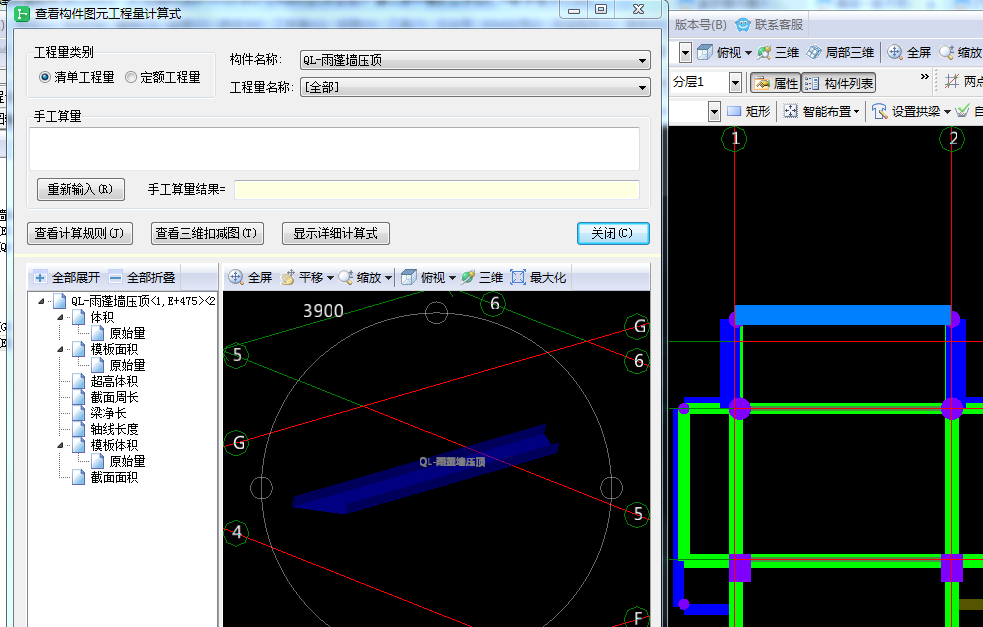Click the 联系客服 icon in main window
983x627 pixels.
coord(743,25)
